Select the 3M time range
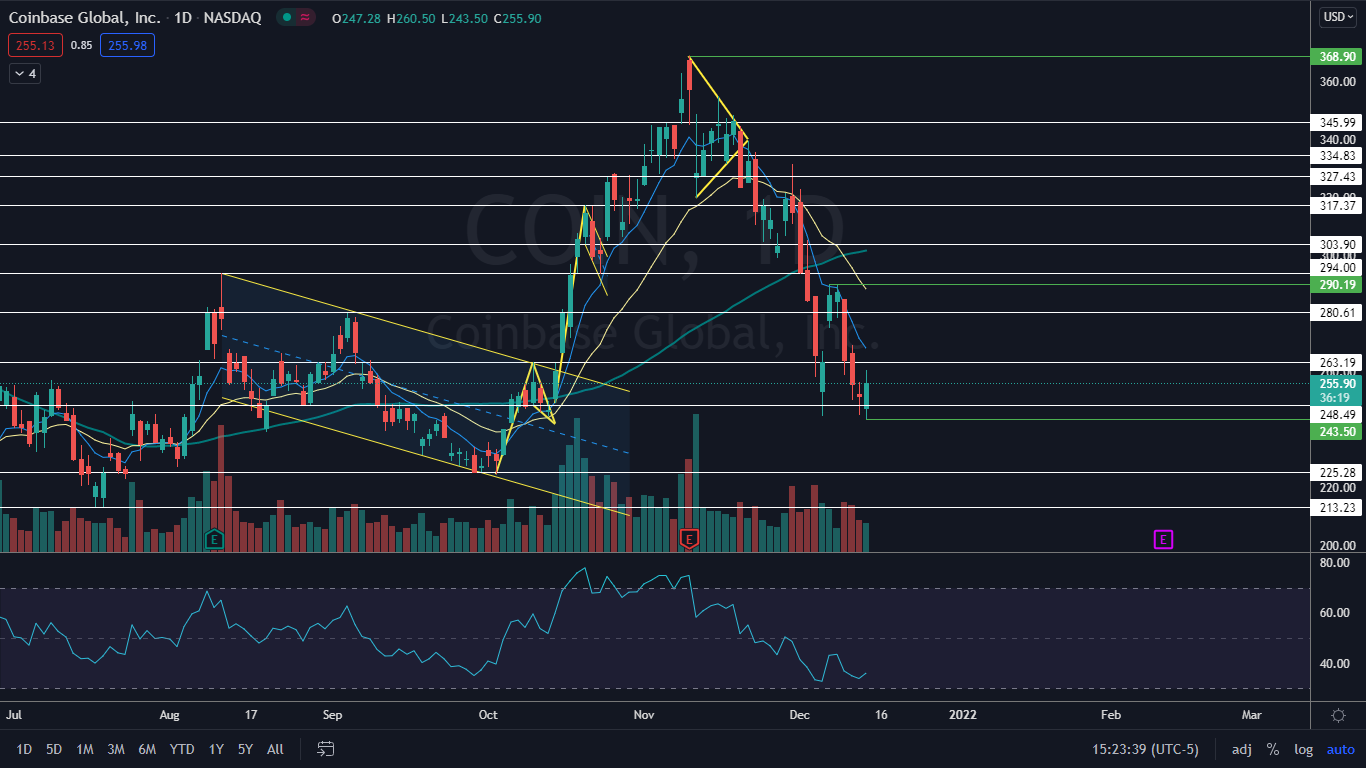The image size is (1366, 768). [x=116, y=749]
